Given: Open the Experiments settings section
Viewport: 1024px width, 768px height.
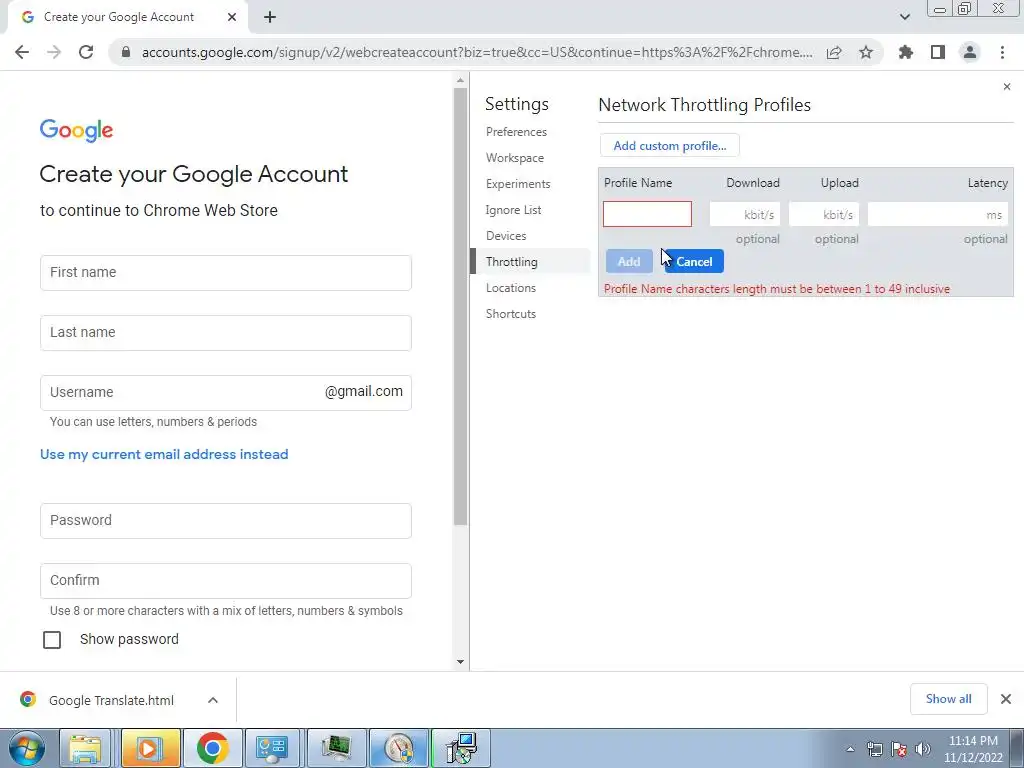Looking at the screenshot, I should [x=518, y=184].
